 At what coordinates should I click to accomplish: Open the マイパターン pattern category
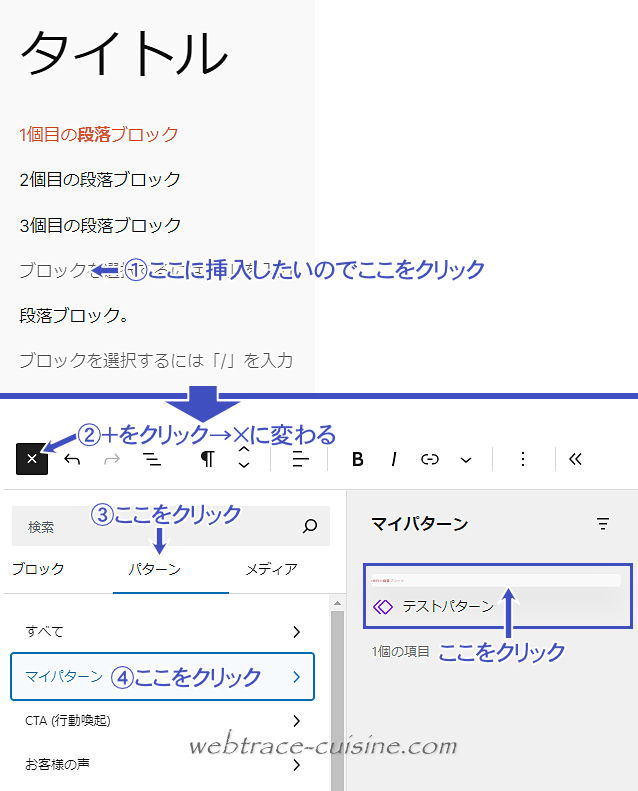click(x=162, y=676)
